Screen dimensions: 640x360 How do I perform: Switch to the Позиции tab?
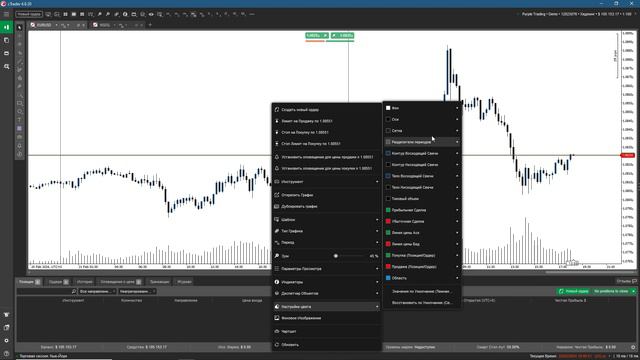click(29, 282)
